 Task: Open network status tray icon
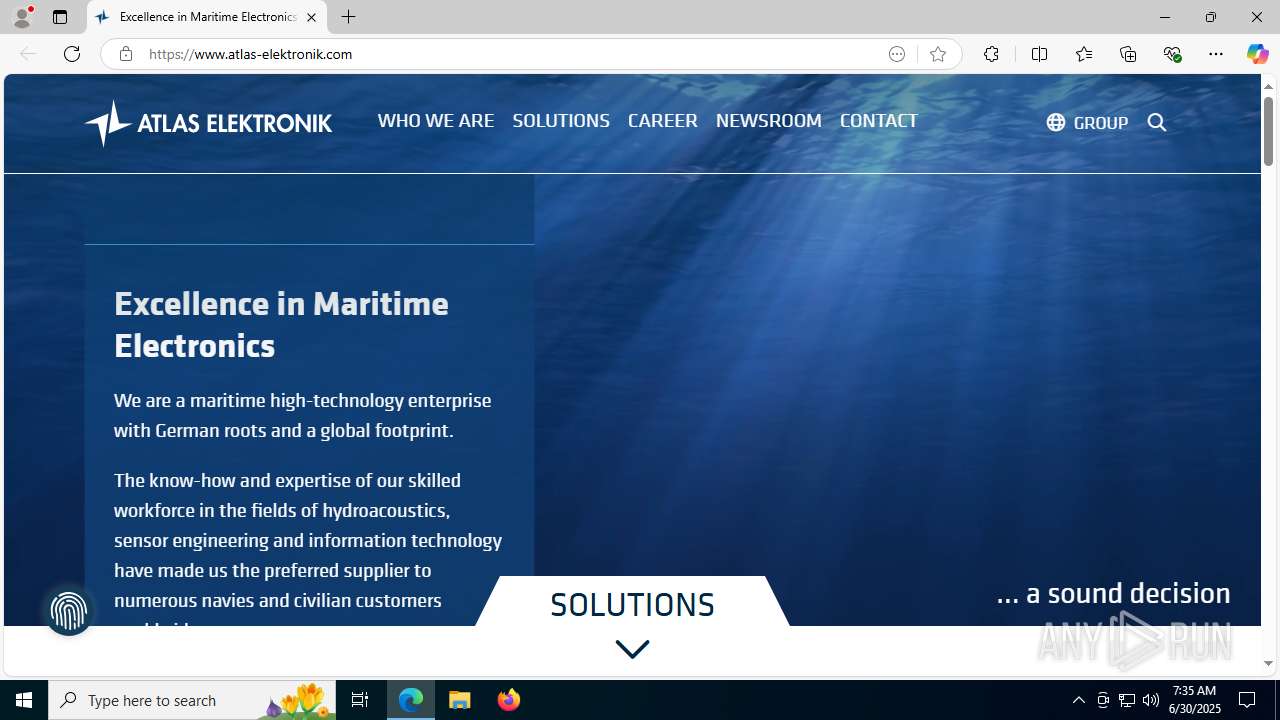point(1127,700)
